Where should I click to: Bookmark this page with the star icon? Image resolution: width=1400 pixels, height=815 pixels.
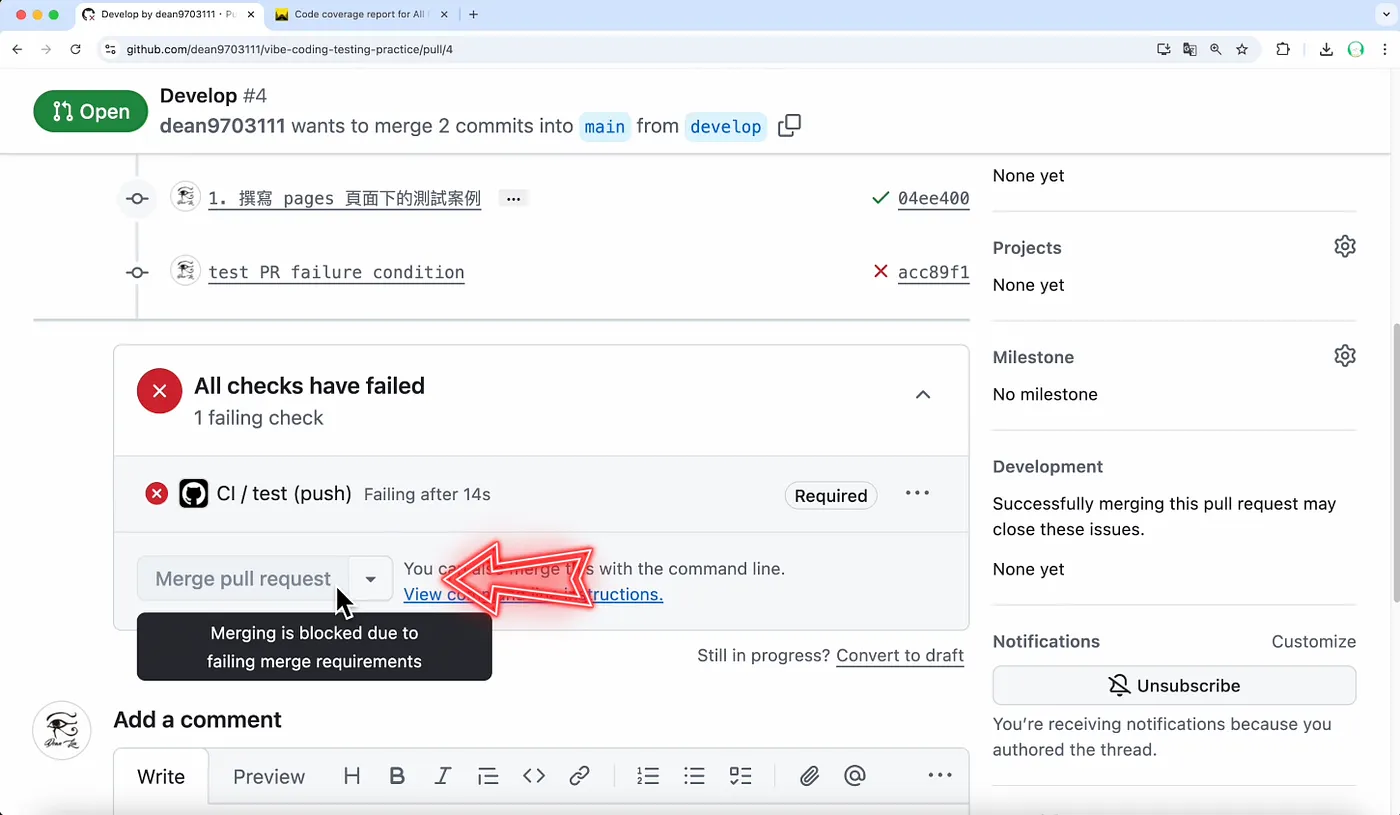pyautogui.click(x=1242, y=49)
